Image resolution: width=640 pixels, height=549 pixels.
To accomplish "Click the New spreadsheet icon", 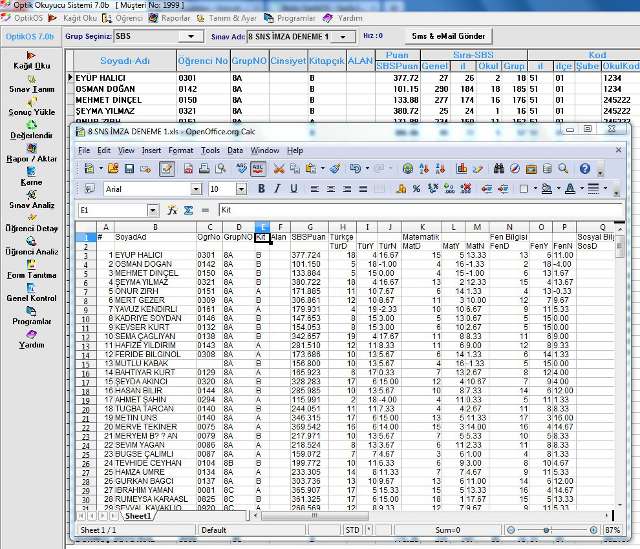I will click(89, 169).
